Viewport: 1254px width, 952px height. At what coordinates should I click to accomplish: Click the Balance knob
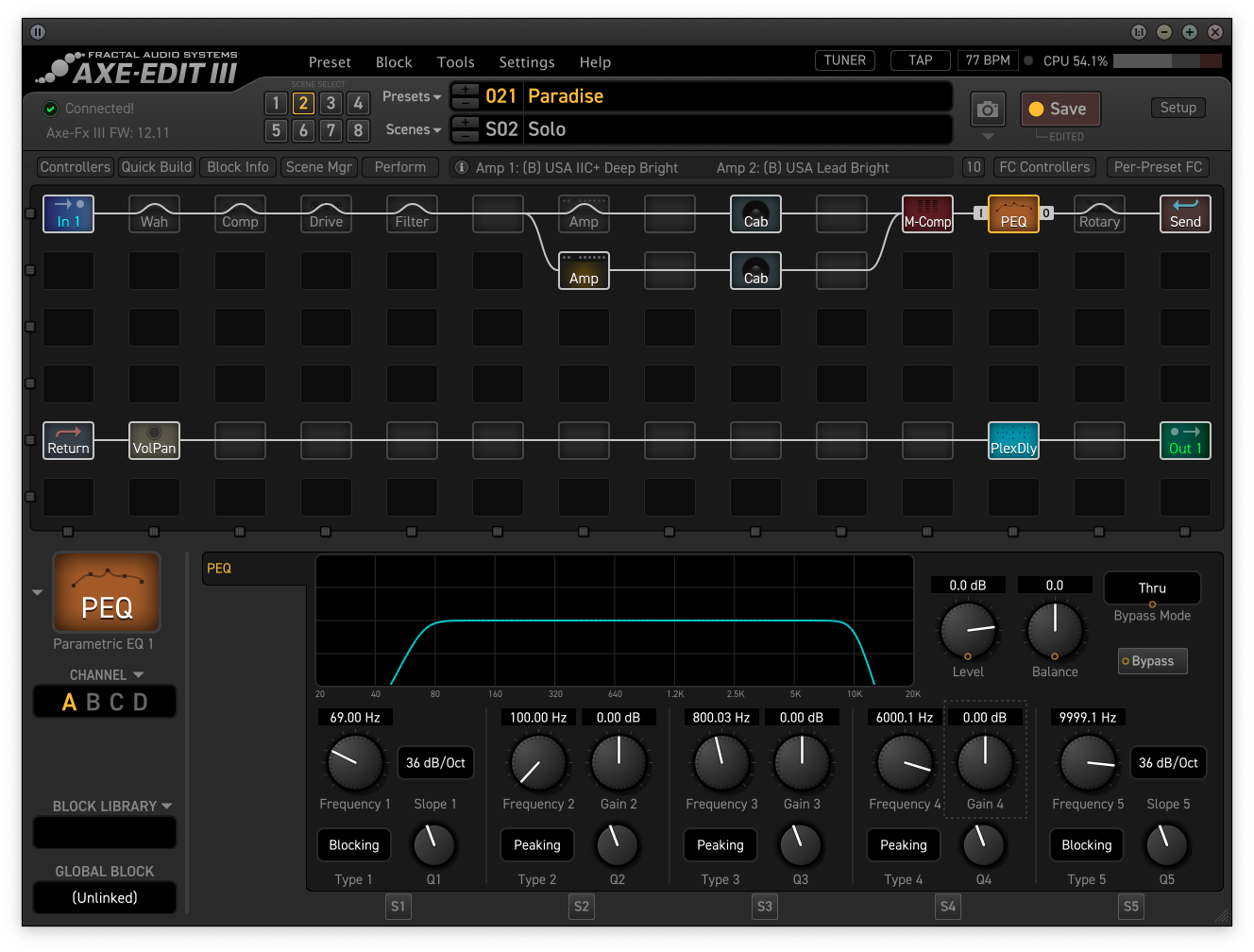(x=1055, y=631)
